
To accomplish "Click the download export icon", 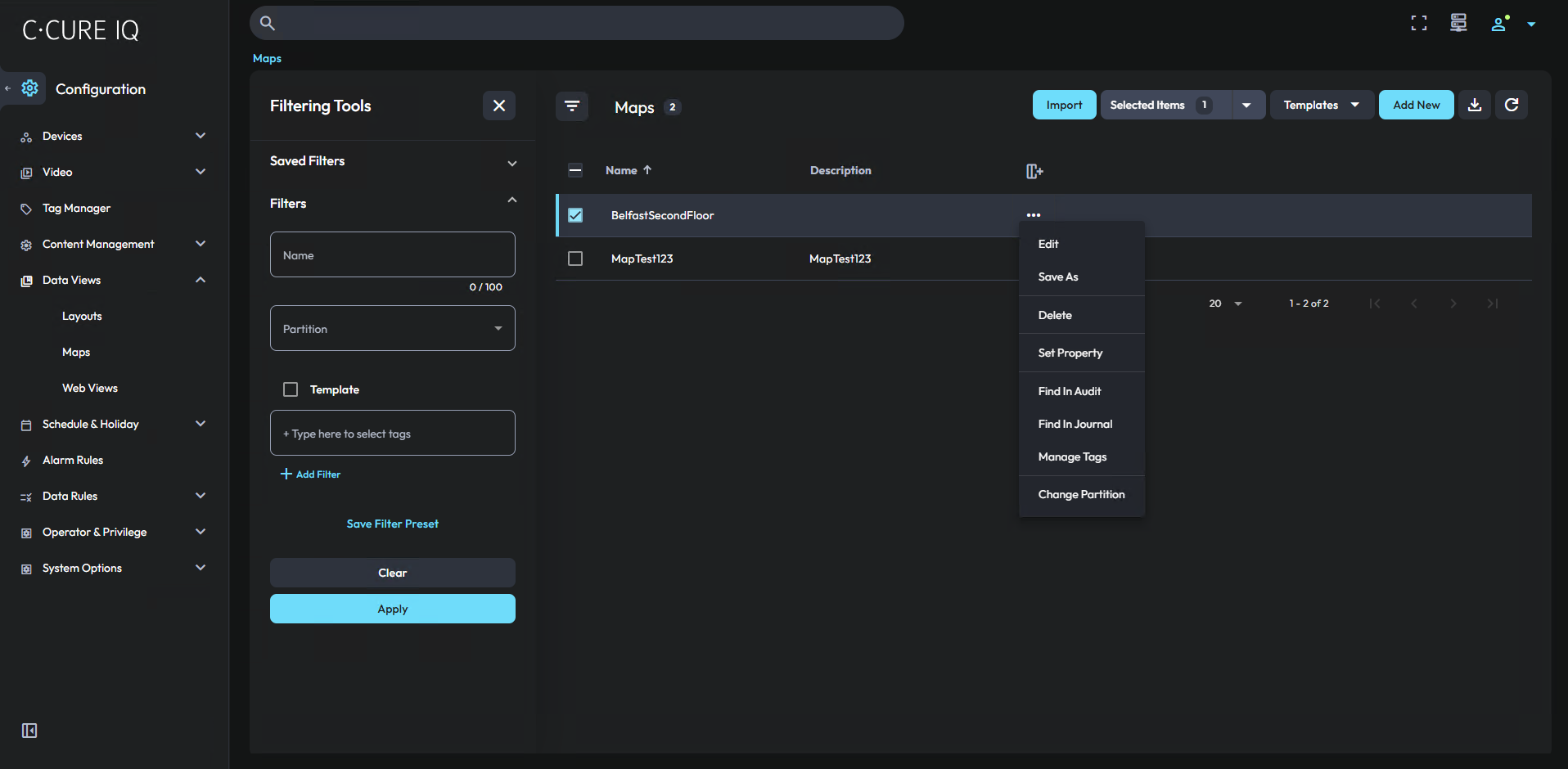I will click(1475, 105).
